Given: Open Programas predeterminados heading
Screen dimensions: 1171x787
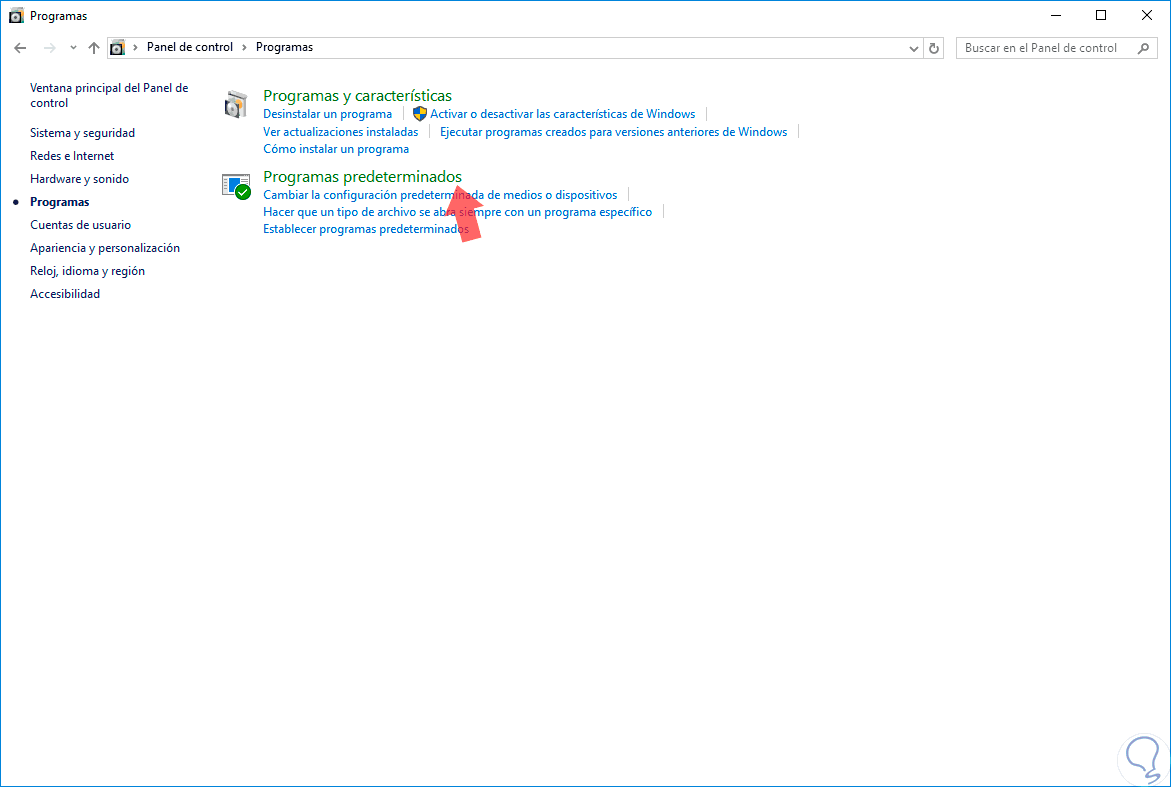Looking at the screenshot, I should coord(362,177).
